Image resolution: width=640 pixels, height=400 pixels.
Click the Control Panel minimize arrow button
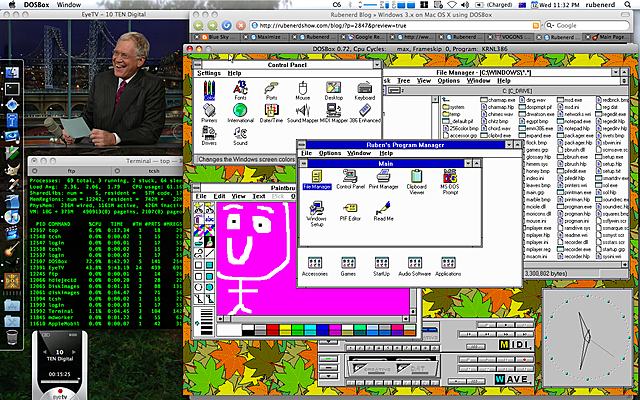(377, 64)
